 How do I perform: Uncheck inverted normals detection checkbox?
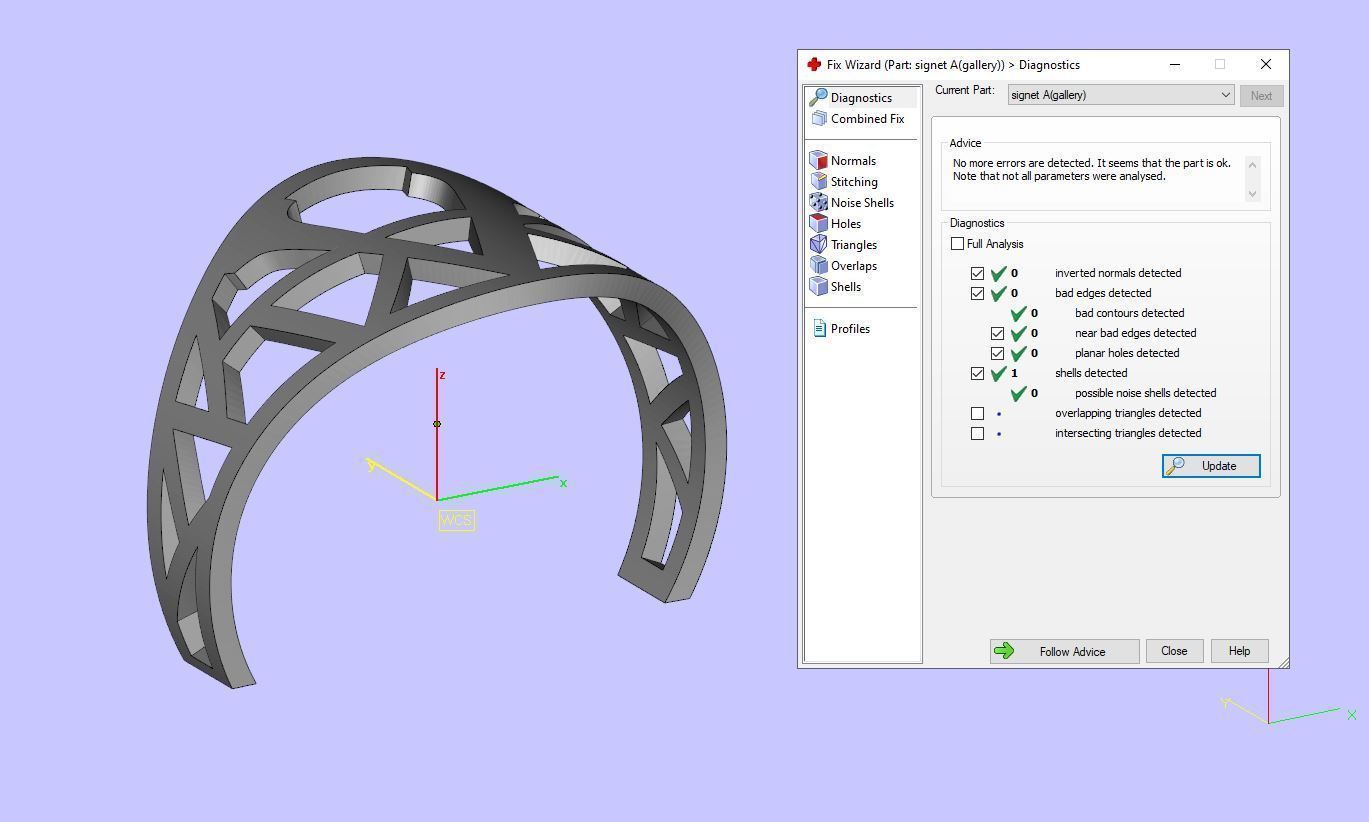tap(977, 273)
